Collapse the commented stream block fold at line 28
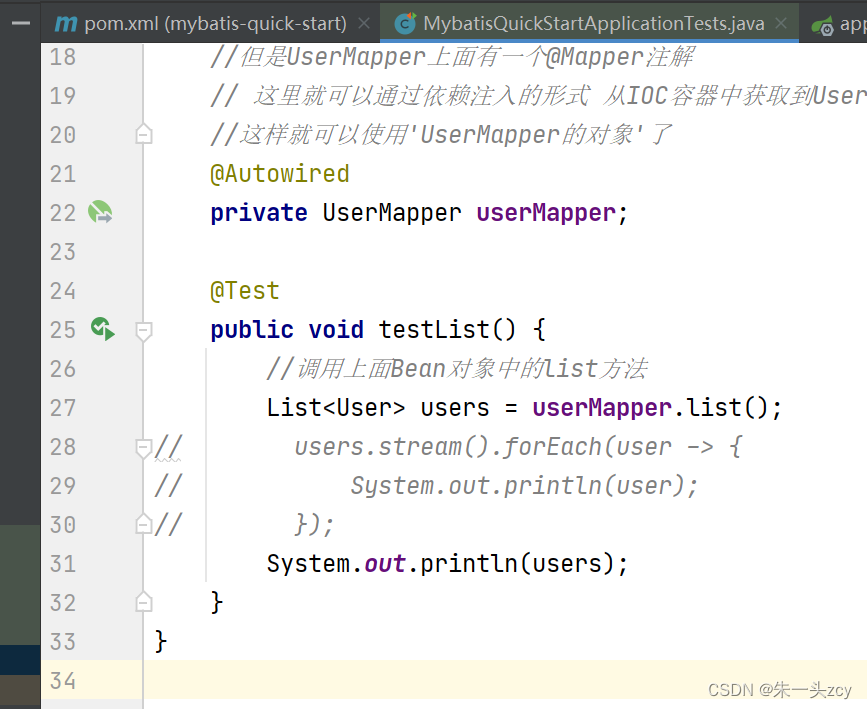Viewport: 867px width, 709px height. pyautogui.click(x=143, y=446)
